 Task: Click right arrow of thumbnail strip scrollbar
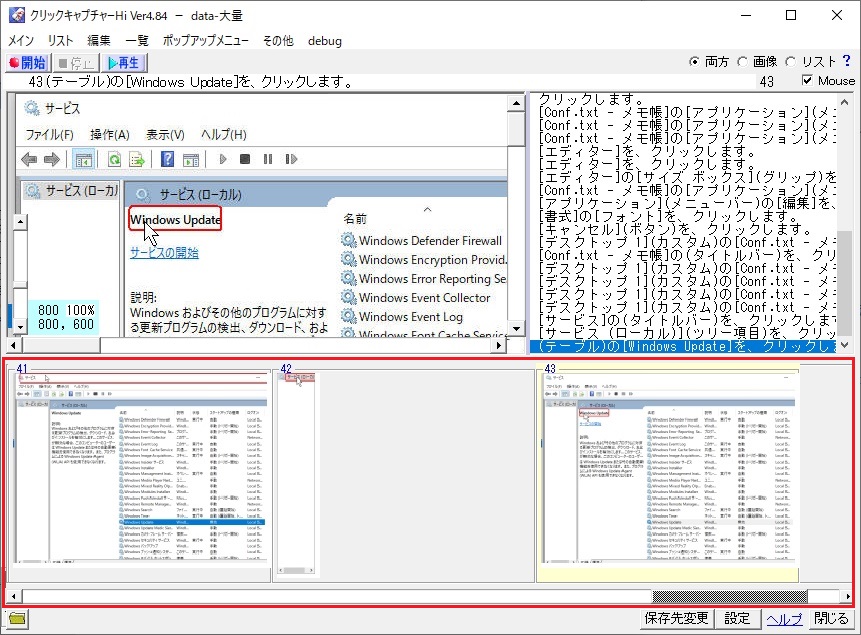[x=847, y=596]
